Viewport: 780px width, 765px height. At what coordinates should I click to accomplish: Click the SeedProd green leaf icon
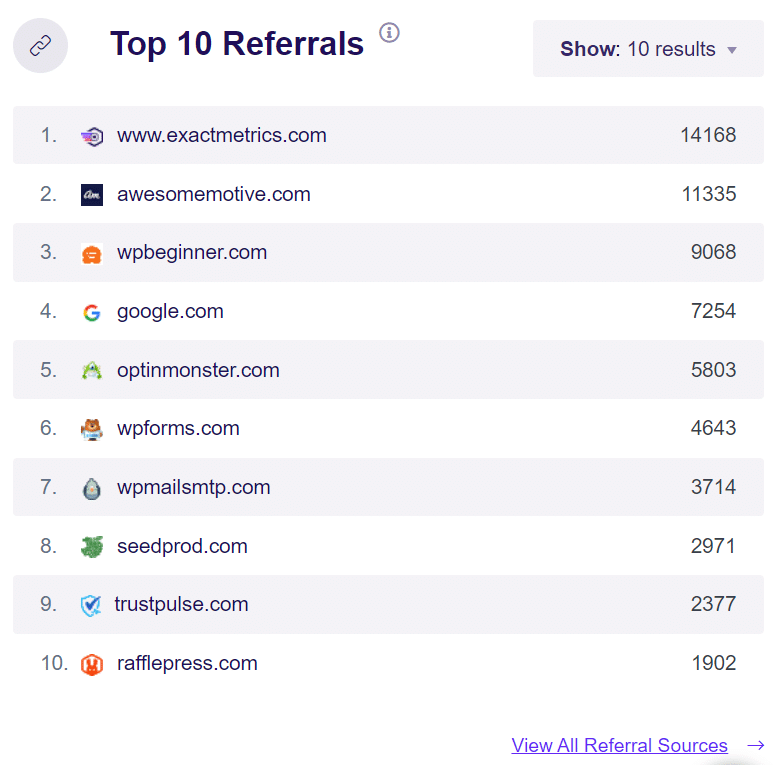click(x=92, y=547)
